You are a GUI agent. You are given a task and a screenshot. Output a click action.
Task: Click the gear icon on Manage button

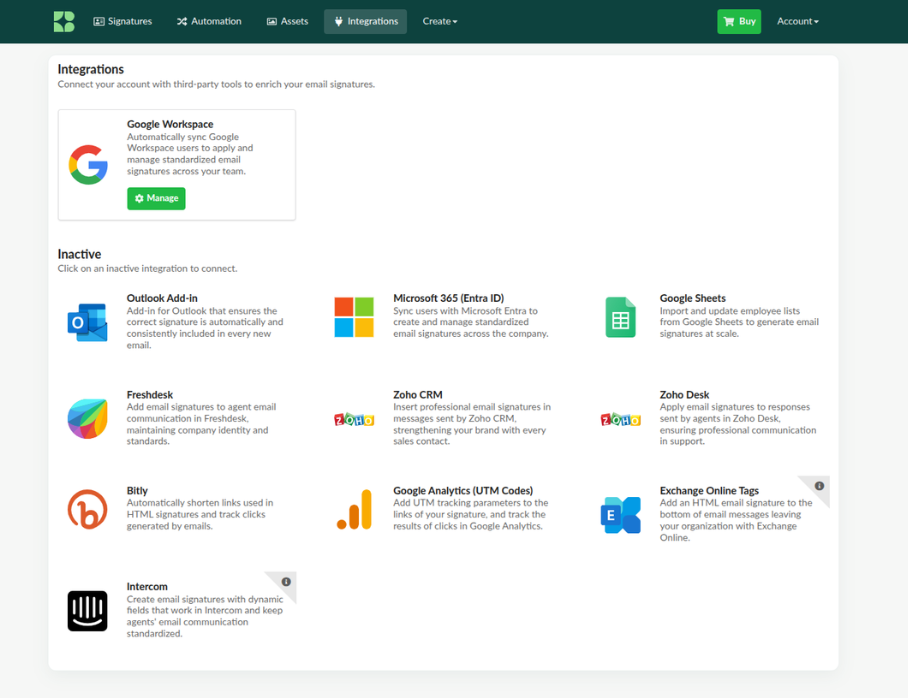pos(139,198)
